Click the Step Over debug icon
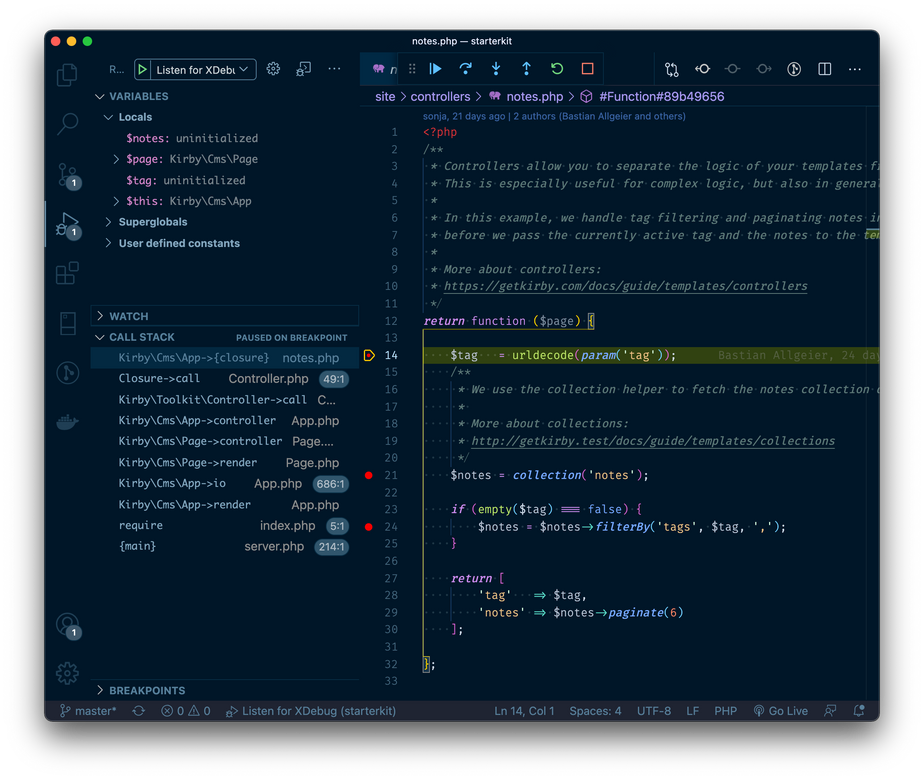 (x=466, y=69)
